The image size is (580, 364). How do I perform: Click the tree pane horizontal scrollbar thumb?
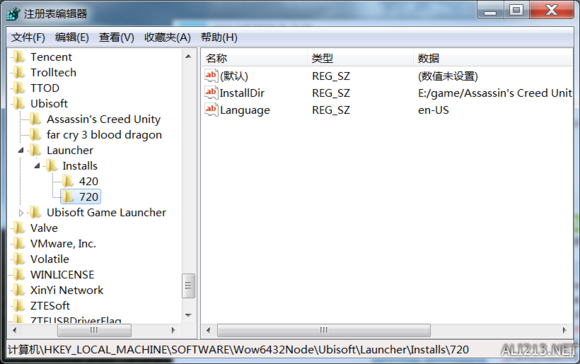coord(94,330)
